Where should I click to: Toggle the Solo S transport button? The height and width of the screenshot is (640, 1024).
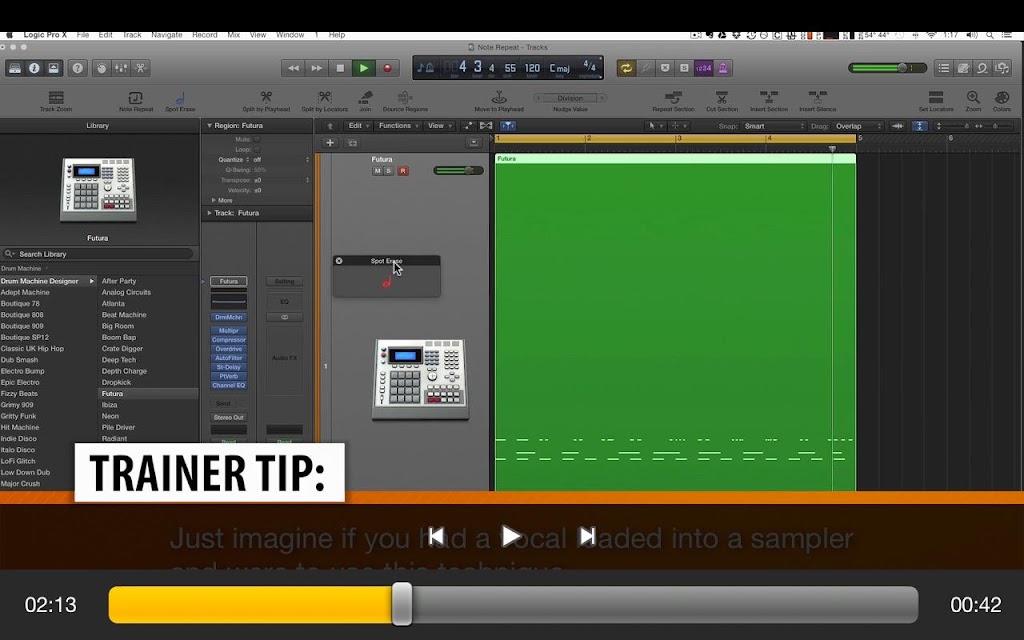[x=684, y=68]
